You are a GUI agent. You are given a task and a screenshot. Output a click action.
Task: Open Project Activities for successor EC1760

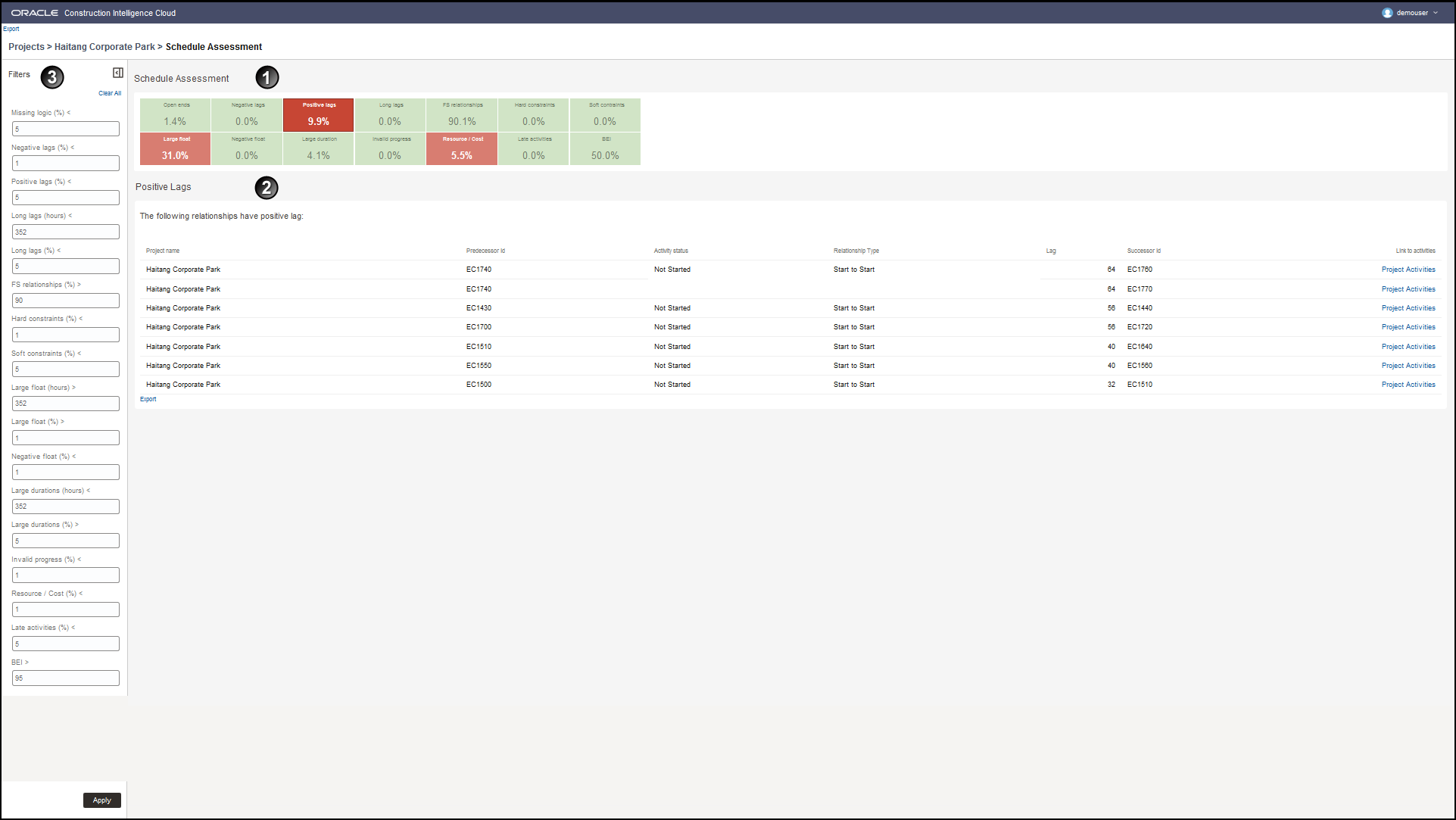point(1408,270)
